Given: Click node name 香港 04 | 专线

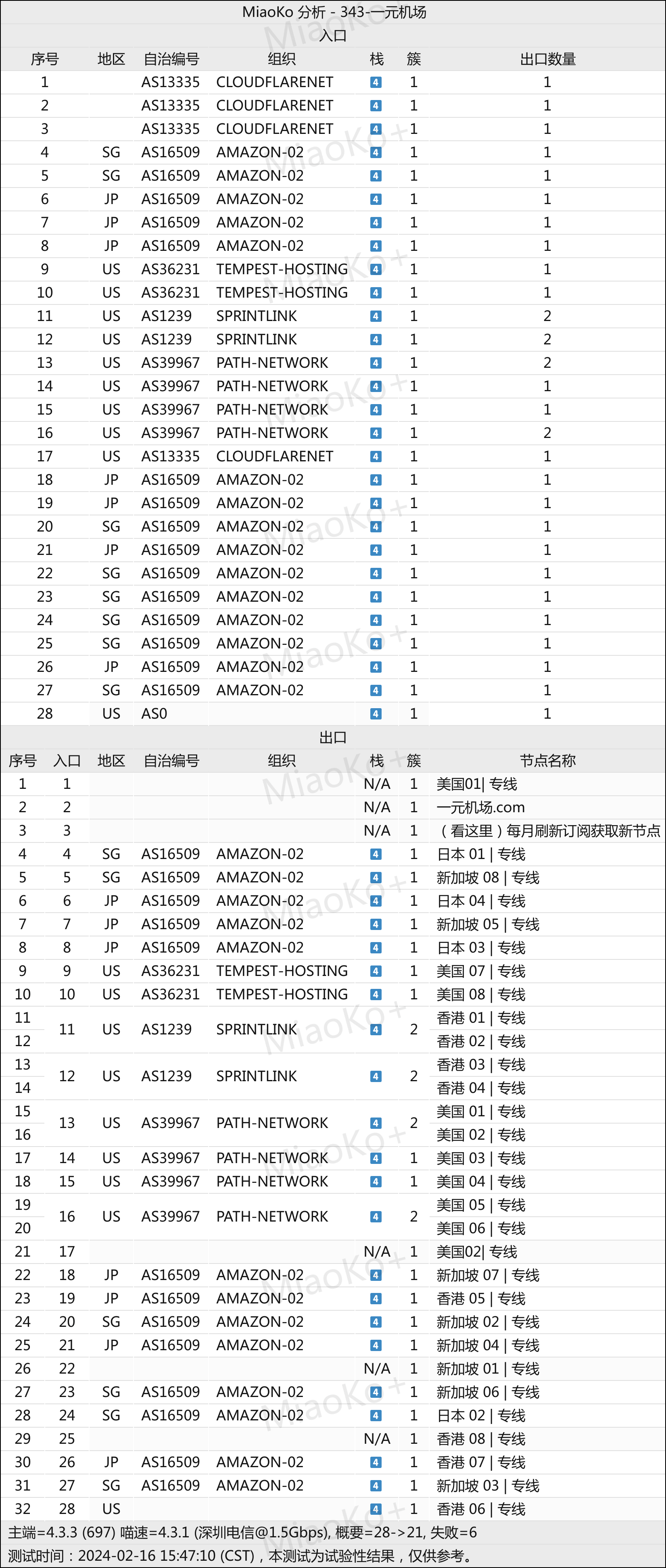Looking at the screenshot, I should (x=480, y=1088).
